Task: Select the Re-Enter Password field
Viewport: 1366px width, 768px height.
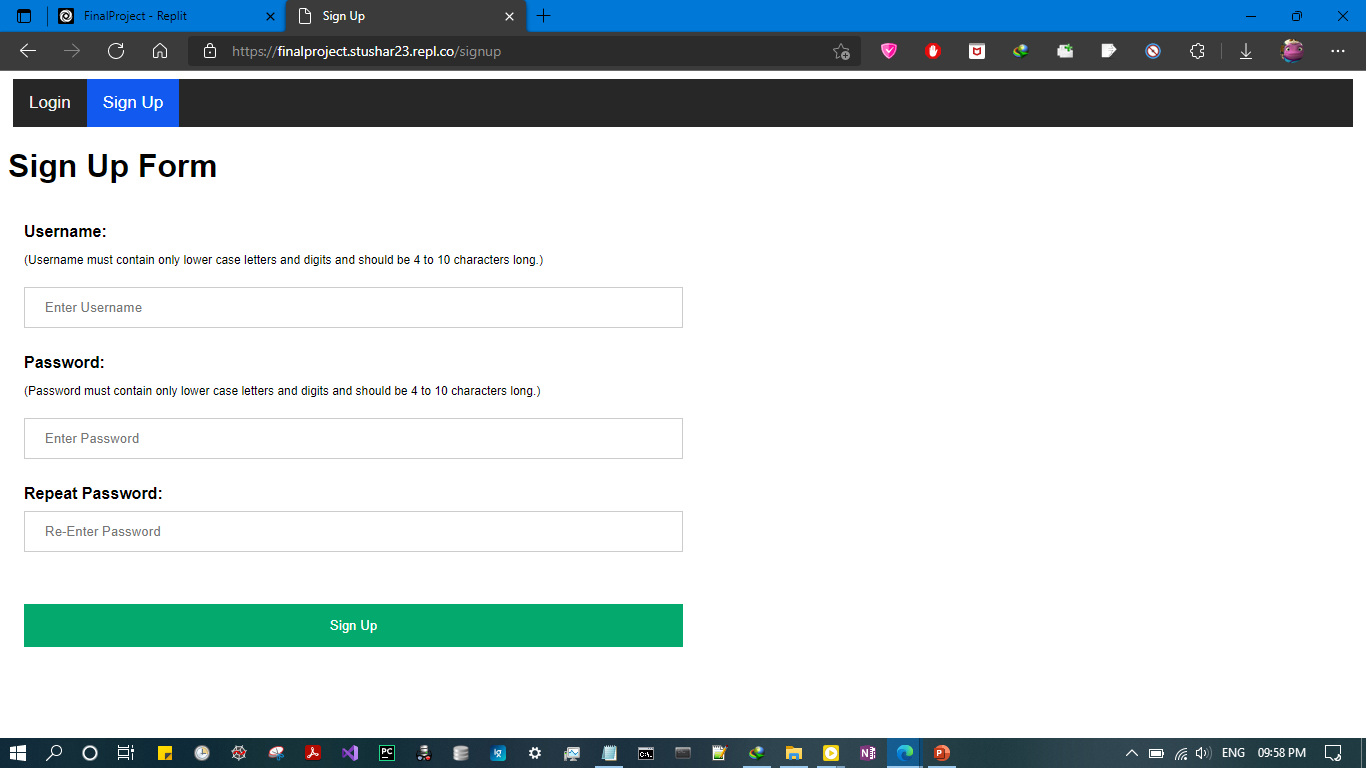Action: (353, 532)
